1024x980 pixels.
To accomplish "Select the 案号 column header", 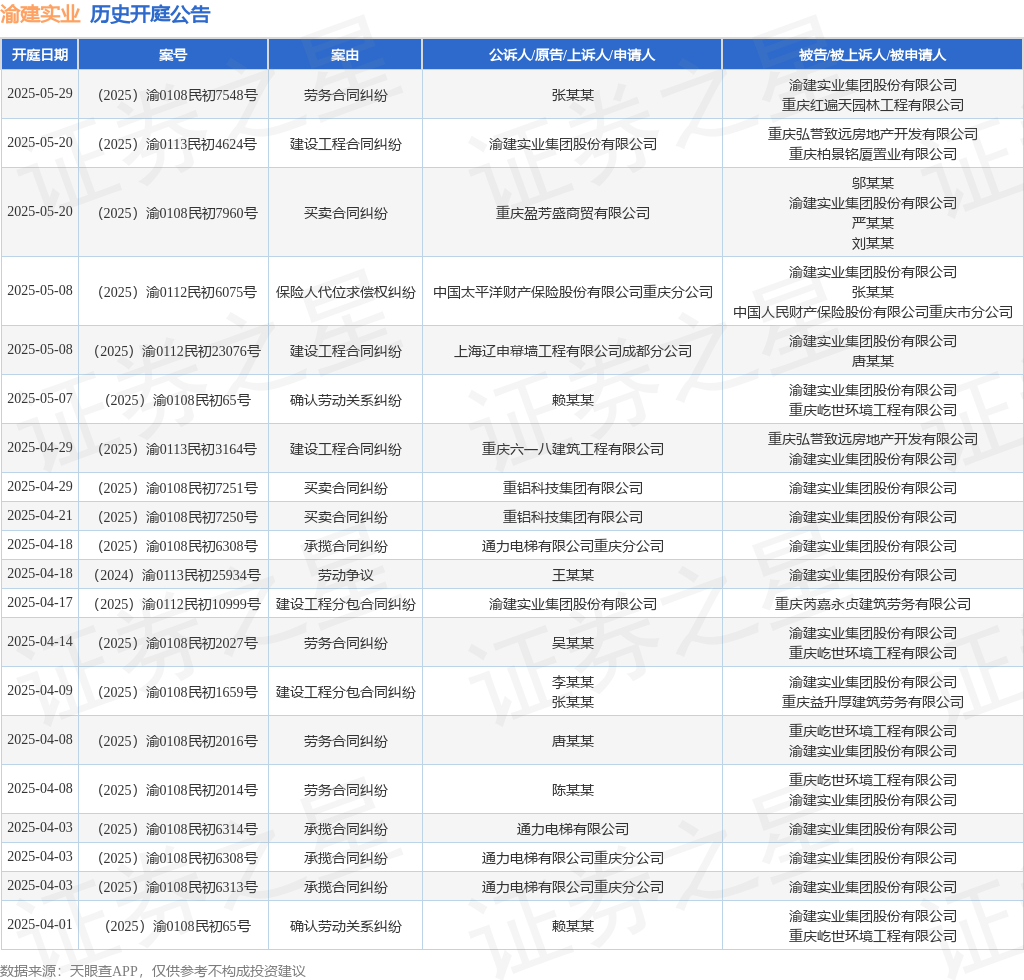I will (173, 55).
